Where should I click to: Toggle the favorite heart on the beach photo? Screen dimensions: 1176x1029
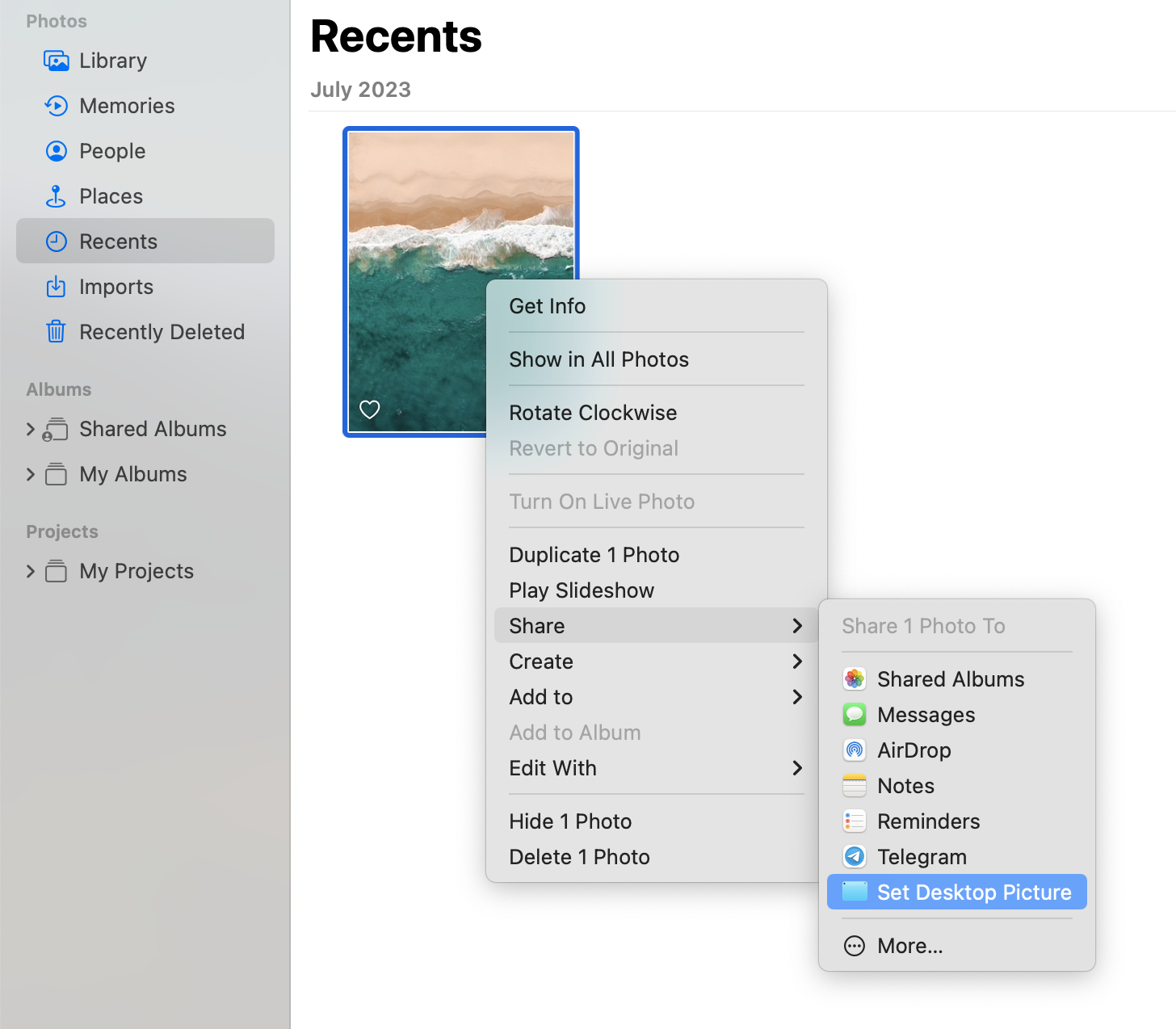[x=369, y=409]
